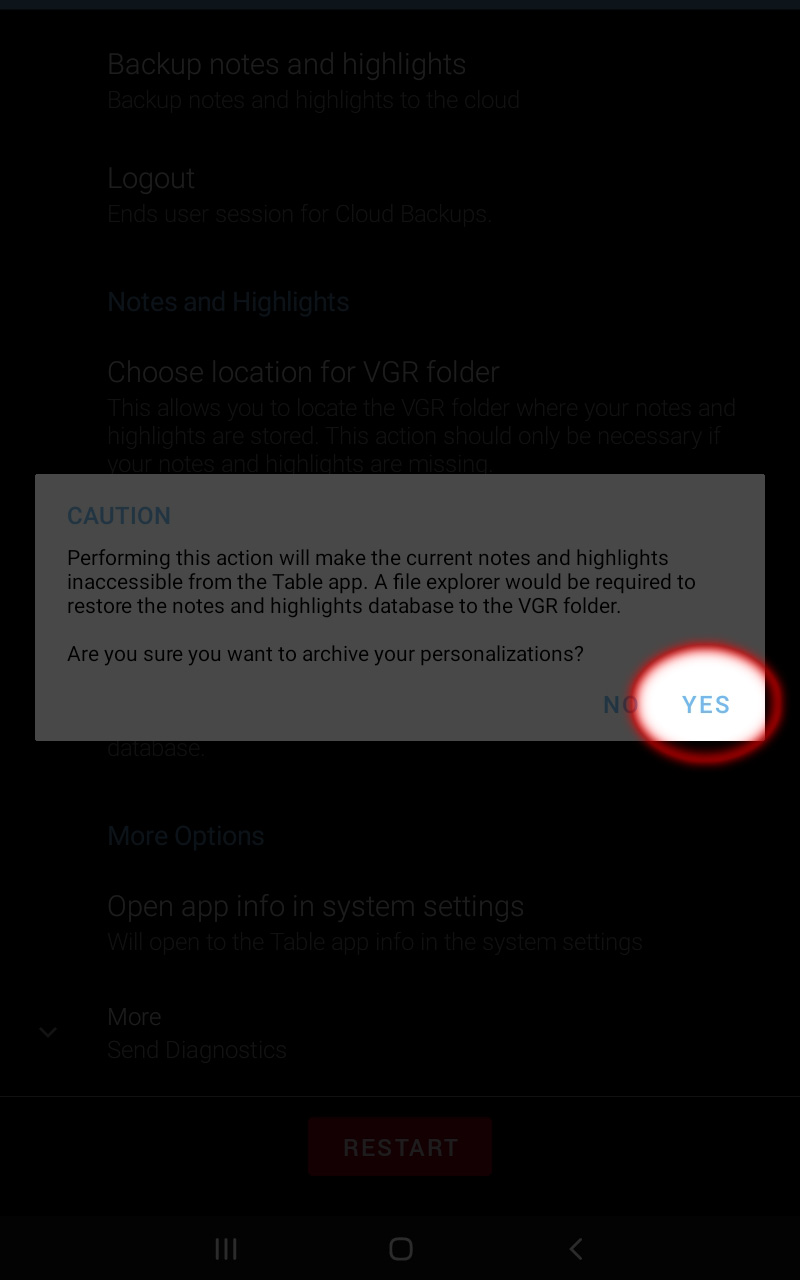Open Choose location for VGR folder
This screenshot has width=800, height=1280.
(400, 417)
